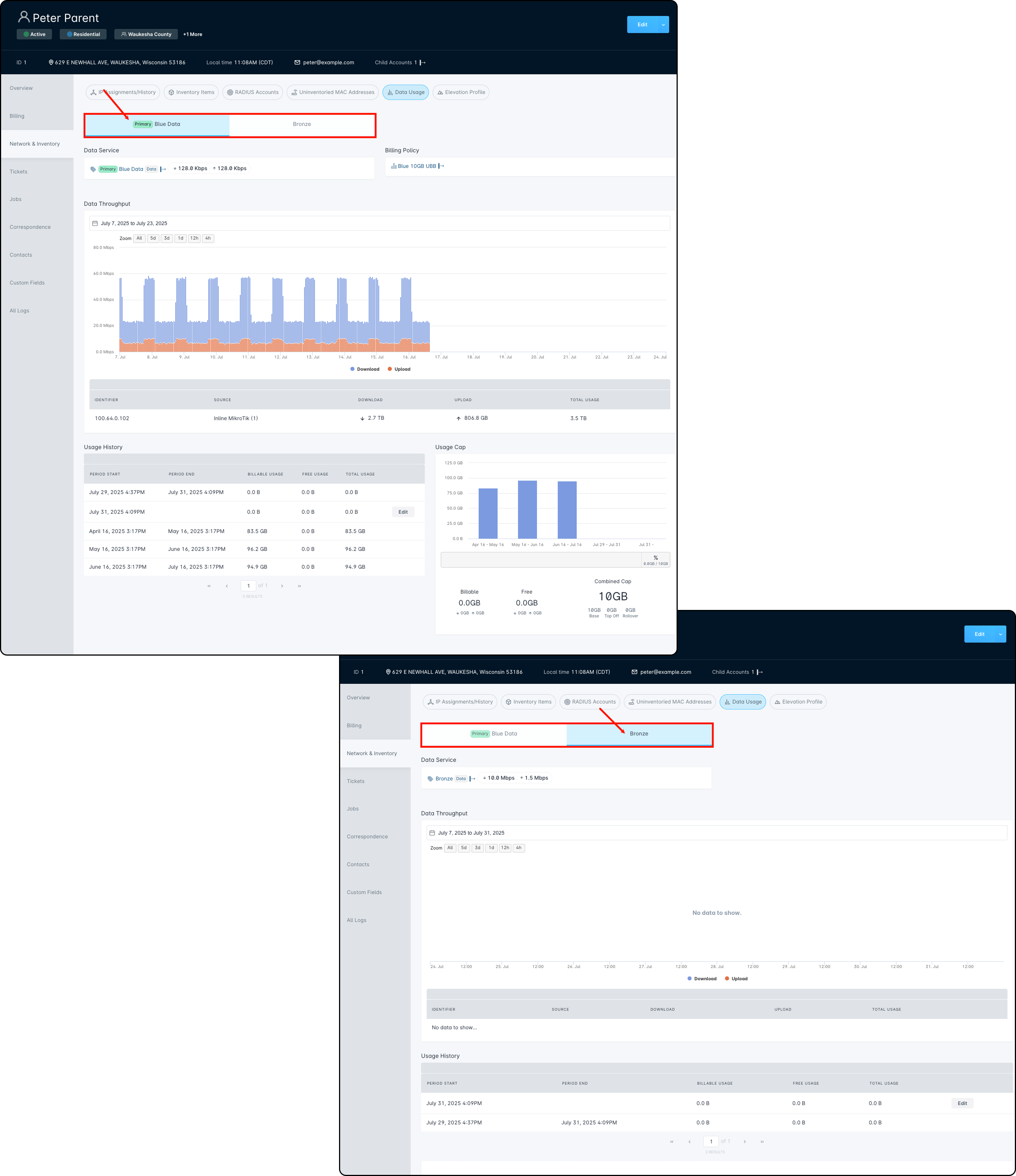The height and width of the screenshot is (1176, 1016).
Task: Click arrow icon beside Bronze service
Action: pyautogui.click(x=473, y=779)
